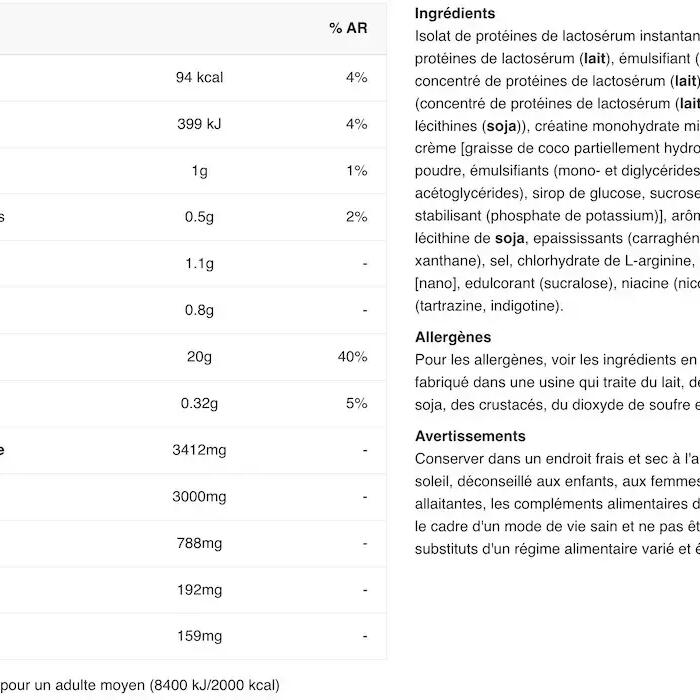This screenshot has height=700, width=700.
Task: Select the 159mg value in last row
Action: [x=199, y=636]
